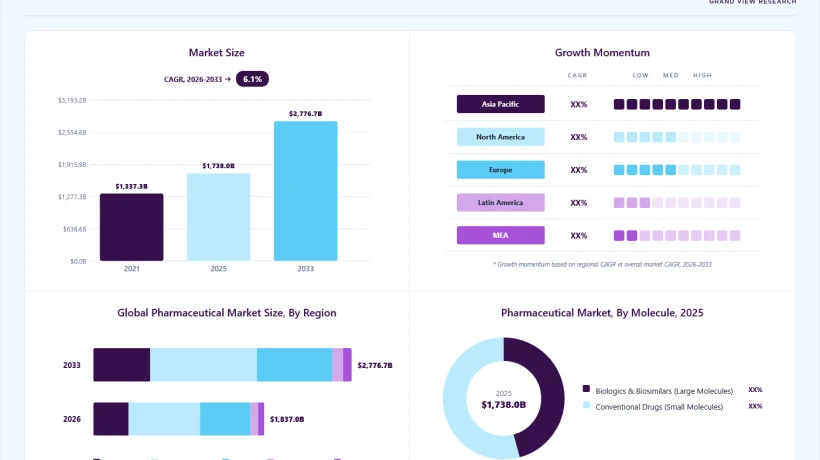Image resolution: width=820 pixels, height=460 pixels.
Task: Click Global Pharmaceutical Market Size, By Region title
Action: pos(227,313)
